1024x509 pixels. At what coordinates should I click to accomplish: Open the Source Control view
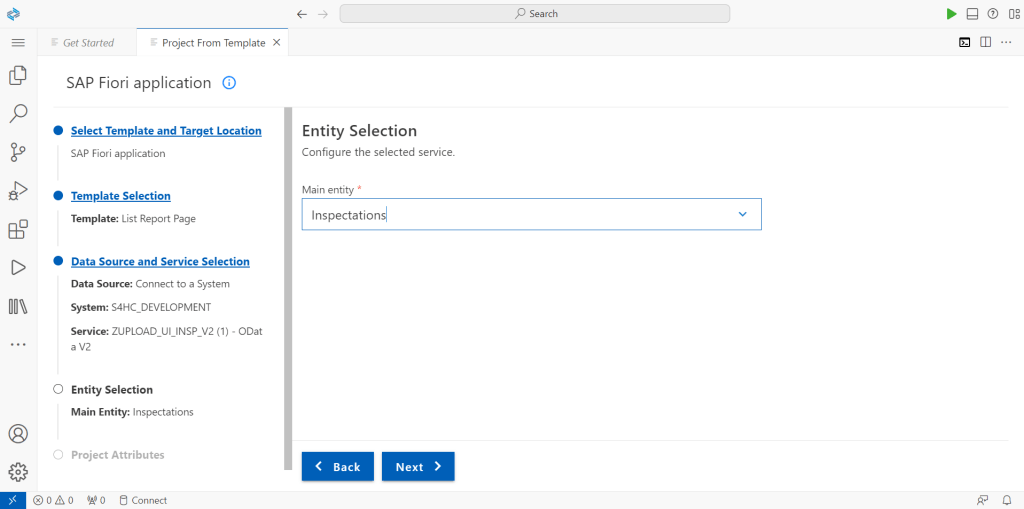pos(17,152)
